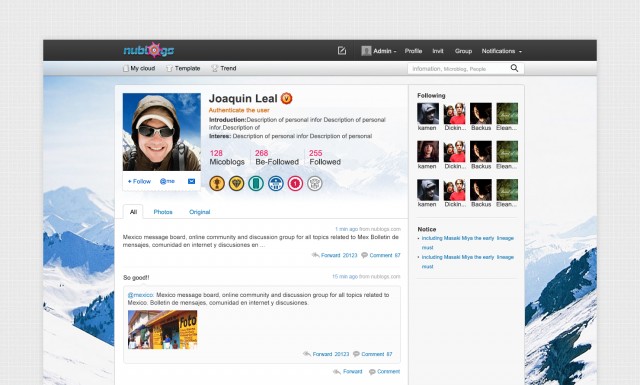Image resolution: width=640 pixels, height=385 pixels.
Task: Switch to the Photos tab
Action: [163, 212]
